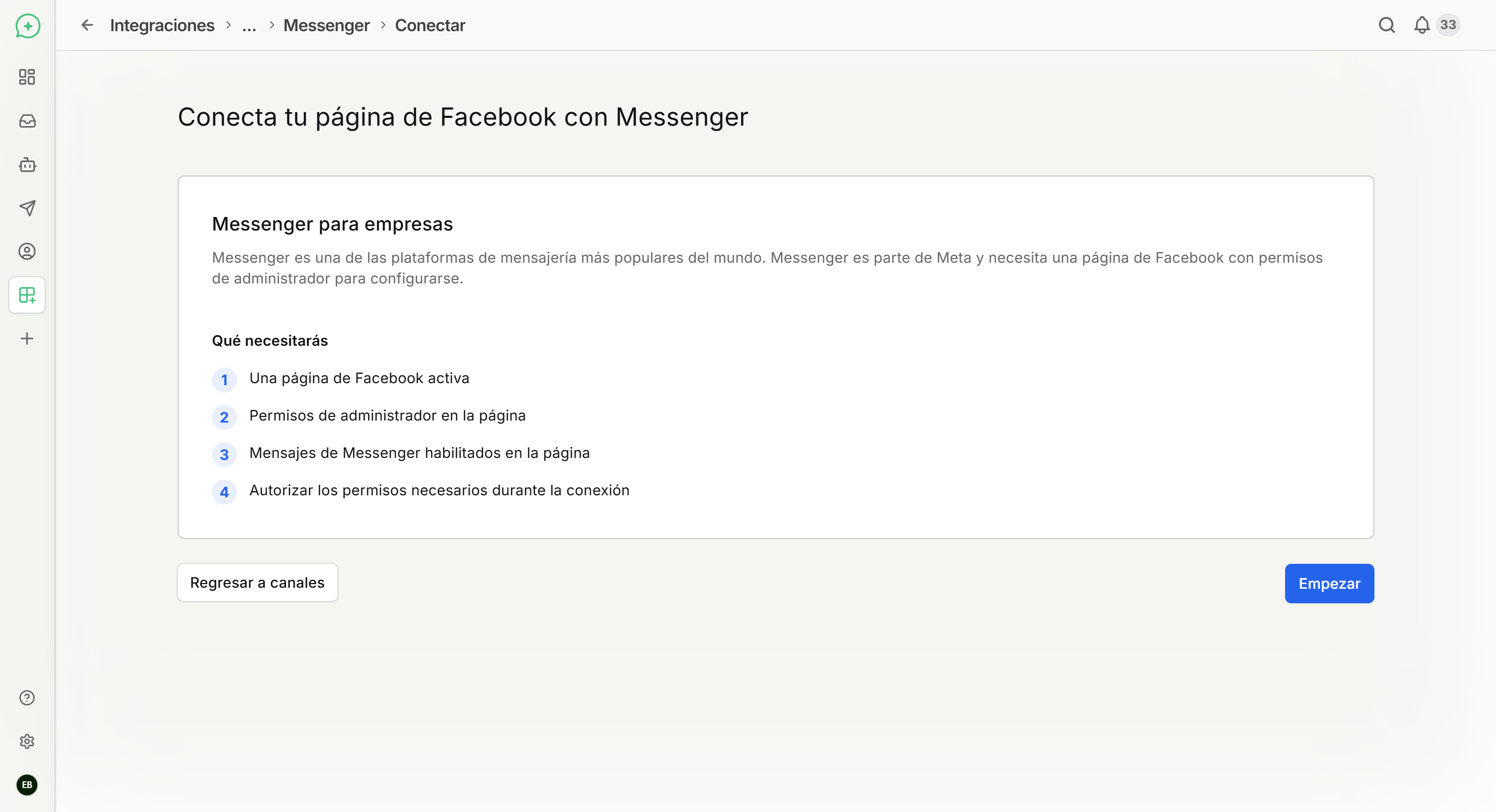Viewport: 1496px width, 812px height.
Task: Open the settings gear icon
Action: coord(28,741)
